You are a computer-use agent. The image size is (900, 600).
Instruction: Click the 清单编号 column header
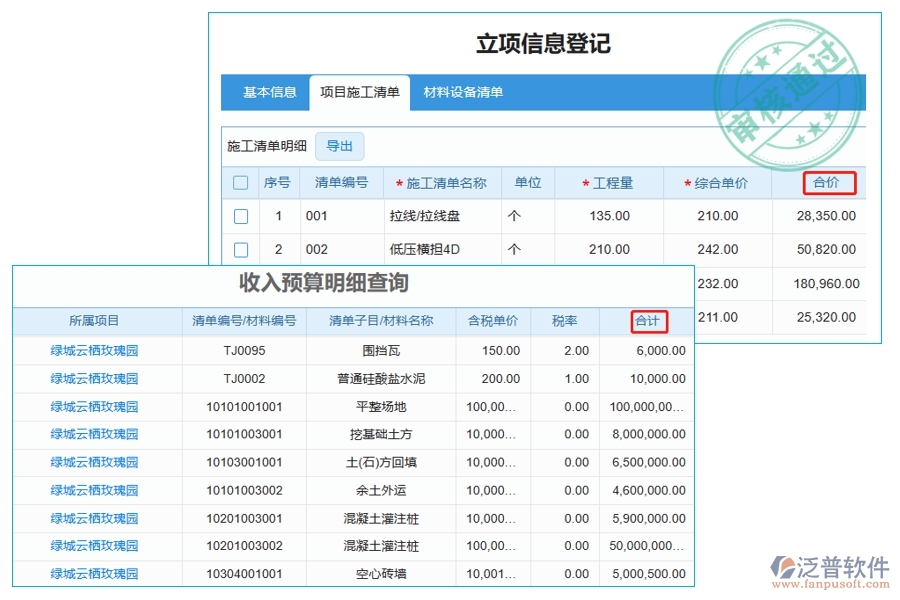coord(341,182)
